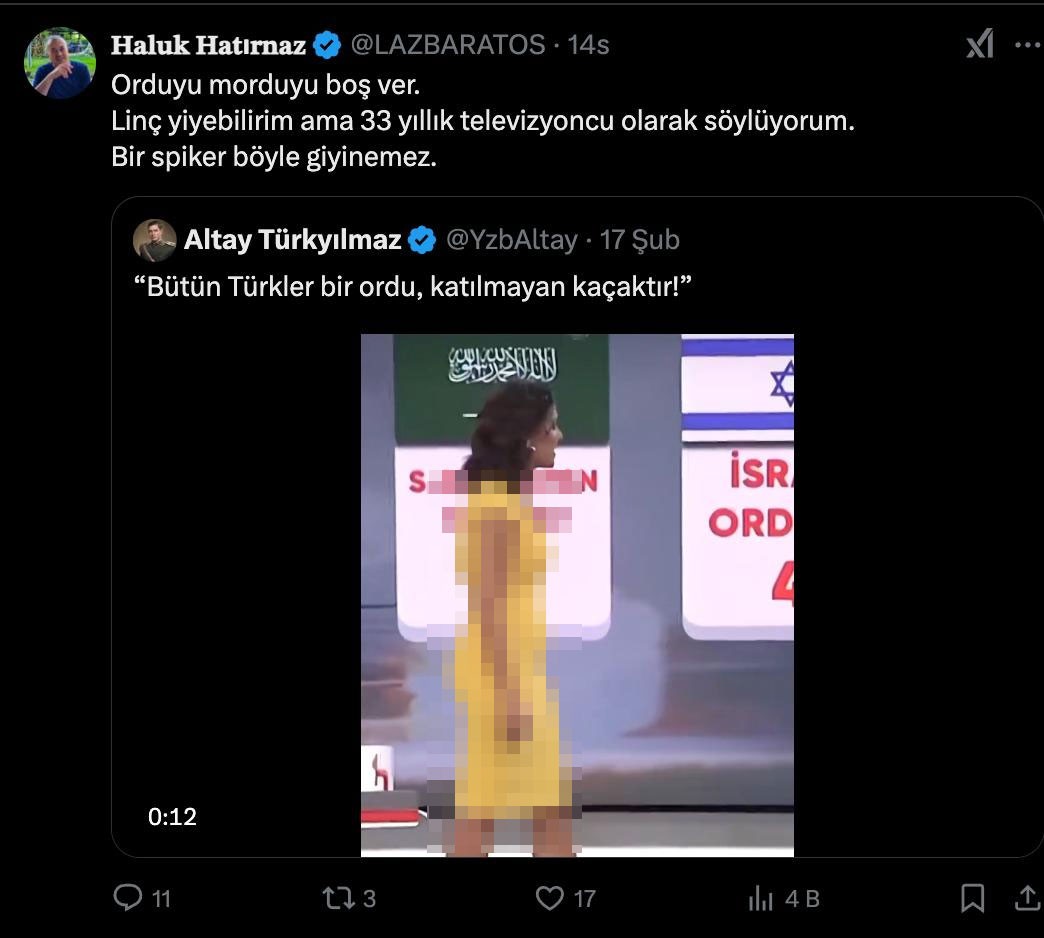This screenshot has width=1044, height=938.
Task: Click the 14s timestamp of tweet
Action: click(x=588, y=45)
